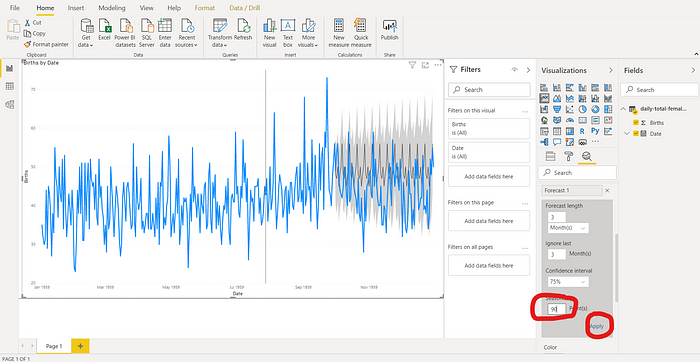The width and height of the screenshot is (700, 362).
Task: Open the Get data button
Action: pyautogui.click(x=86, y=33)
